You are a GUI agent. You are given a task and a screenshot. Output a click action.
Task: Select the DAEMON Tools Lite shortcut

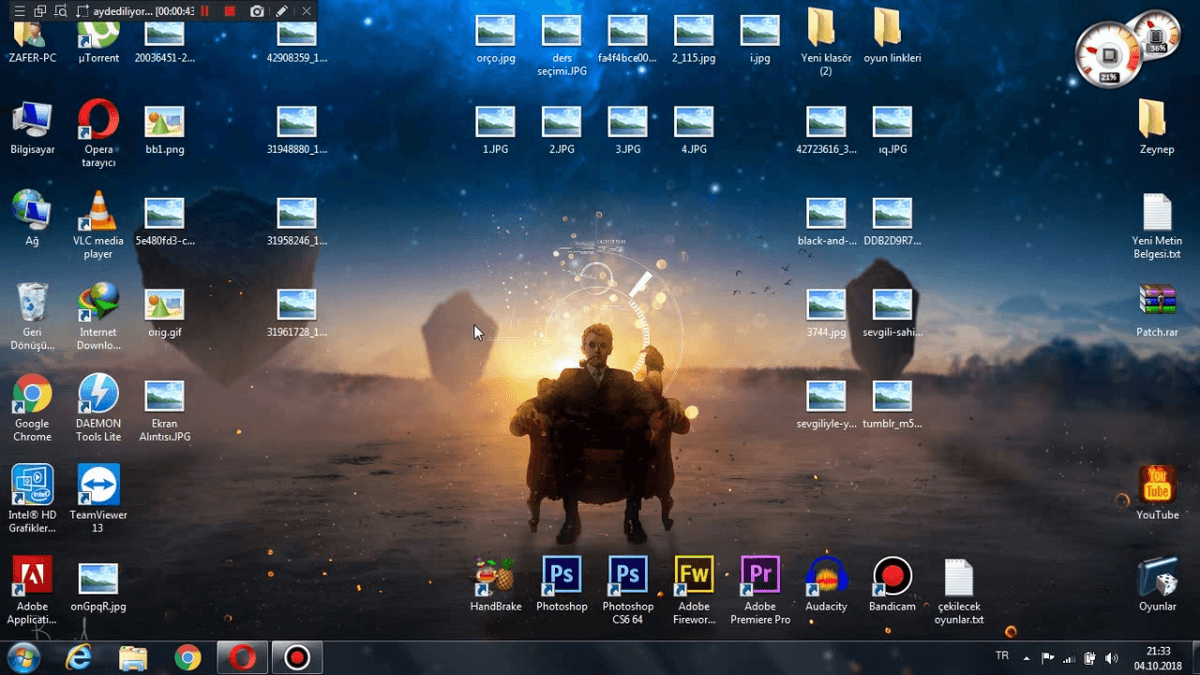pos(98,395)
